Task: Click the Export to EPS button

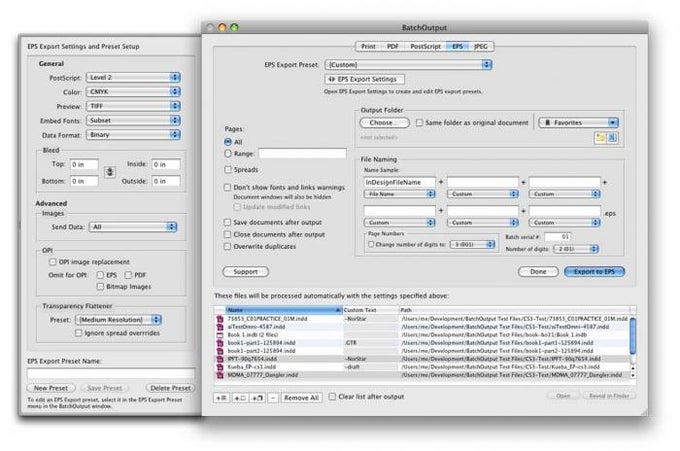Action: tap(594, 271)
